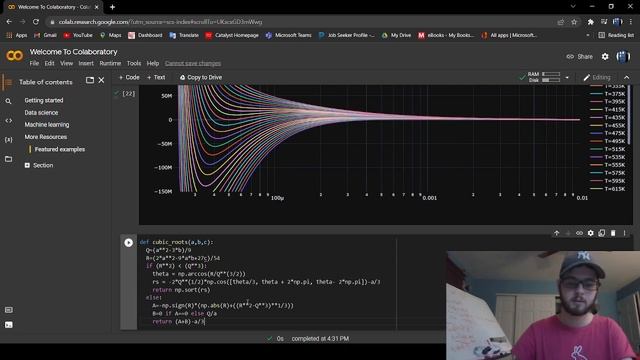
Task: Open the Variables {x} sidebar icon
Action: pyautogui.click(x=8, y=140)
